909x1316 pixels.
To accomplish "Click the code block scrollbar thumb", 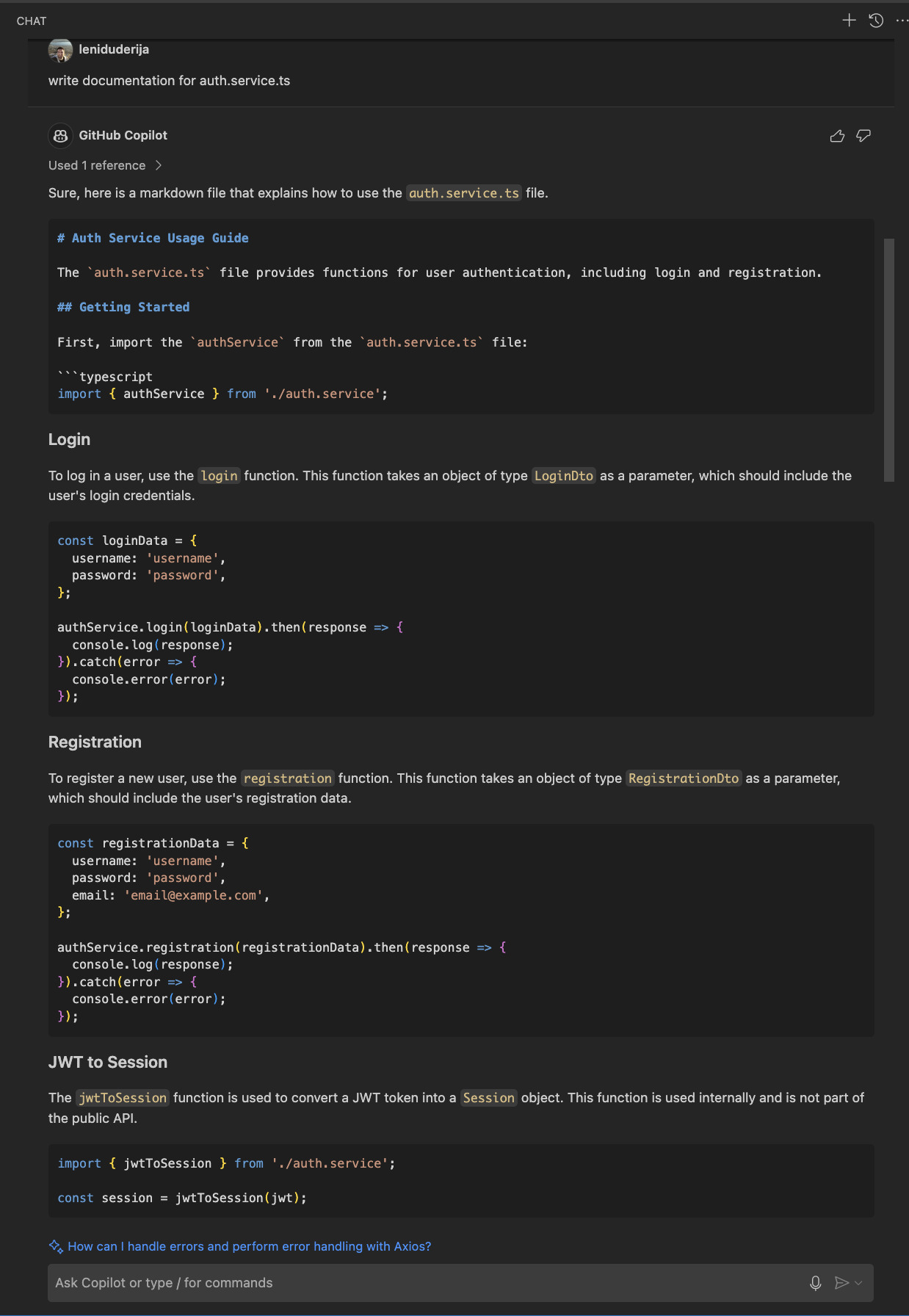I will pos(889,360).
